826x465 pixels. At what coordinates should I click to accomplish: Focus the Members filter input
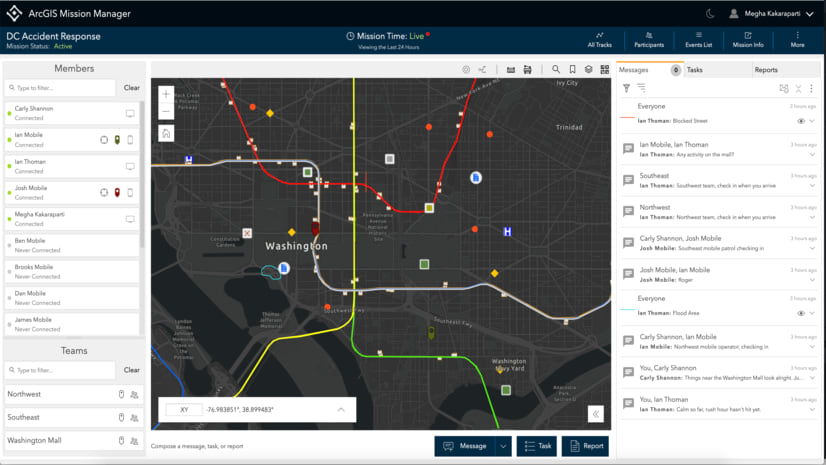click(60, 88)
